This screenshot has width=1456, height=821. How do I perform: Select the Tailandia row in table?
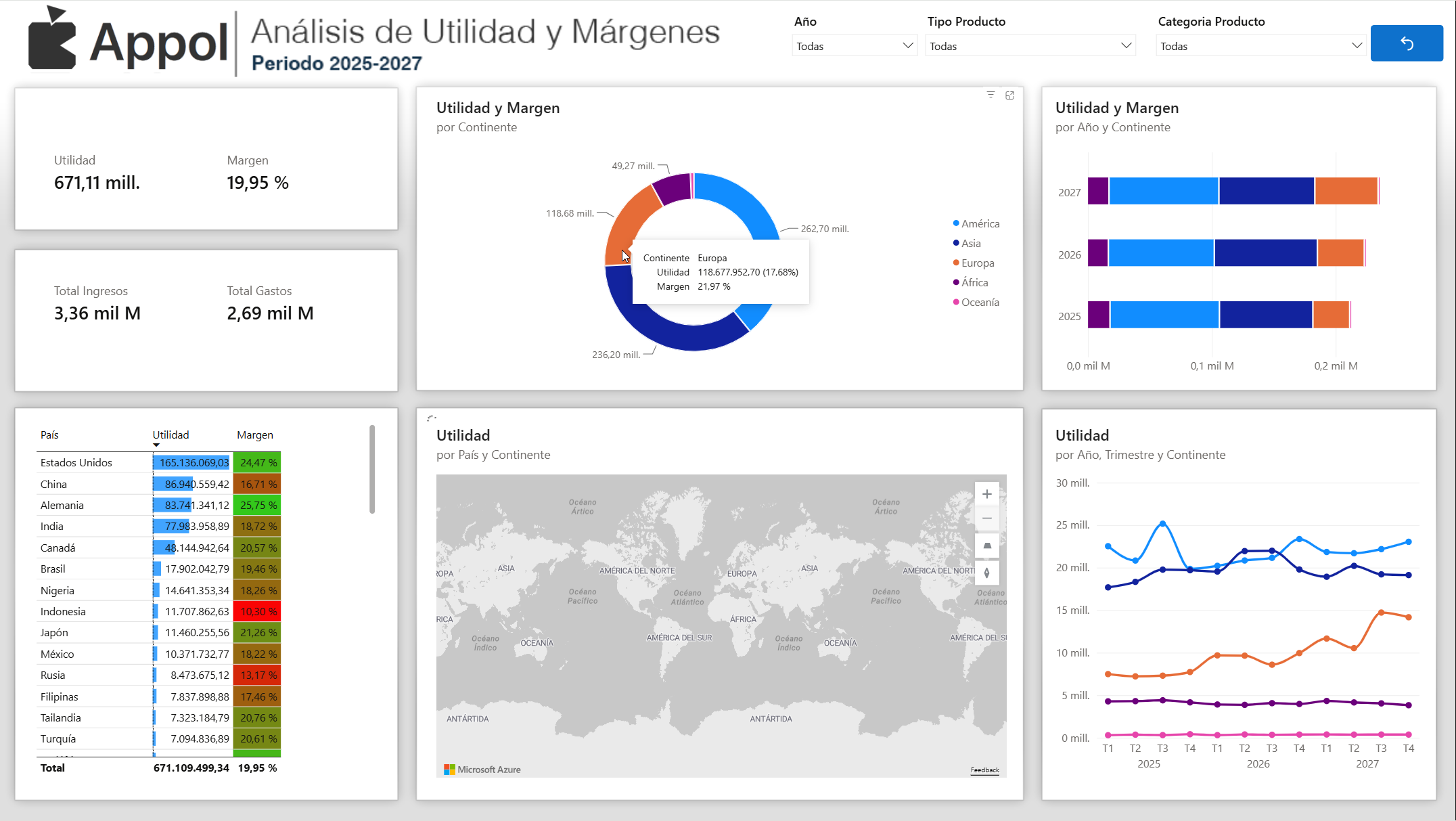pyautogui.click(x=158, y=717)
